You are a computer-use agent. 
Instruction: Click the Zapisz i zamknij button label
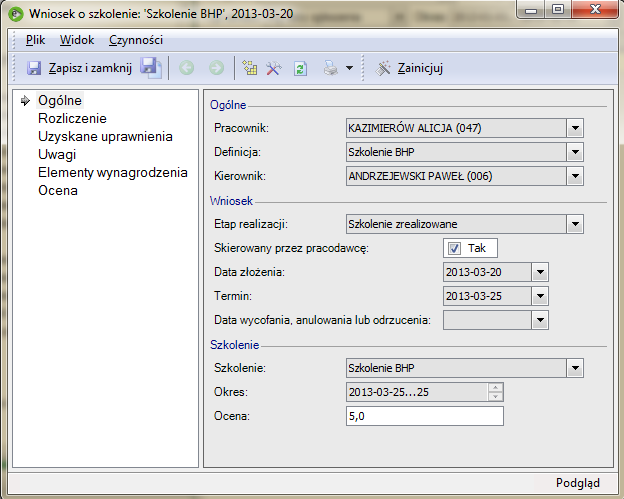[90, 68]
